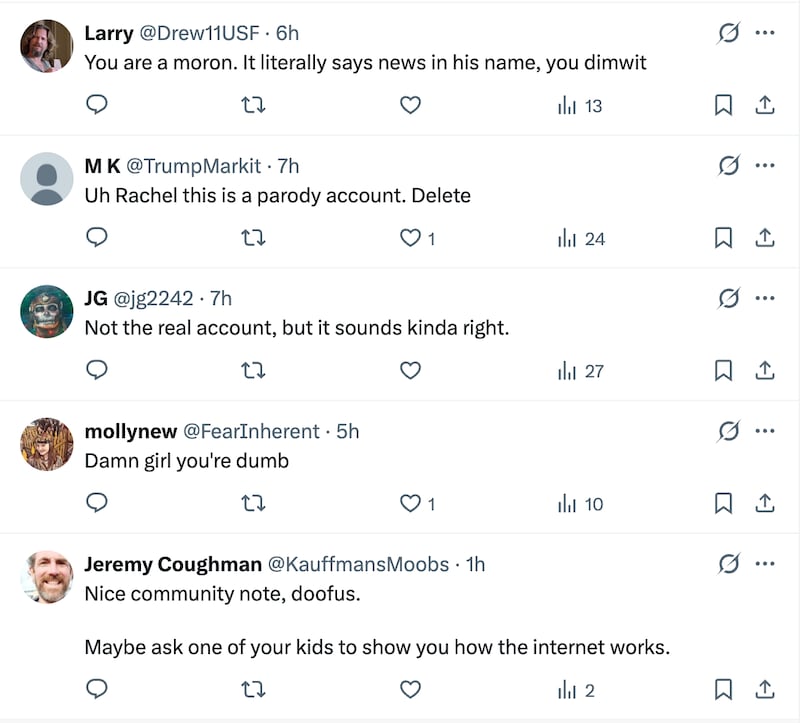The height and width of the screenshot is (723, 800).
Task: Share Jeremy Coughman's reply
Action: click(x=765, y=689)
